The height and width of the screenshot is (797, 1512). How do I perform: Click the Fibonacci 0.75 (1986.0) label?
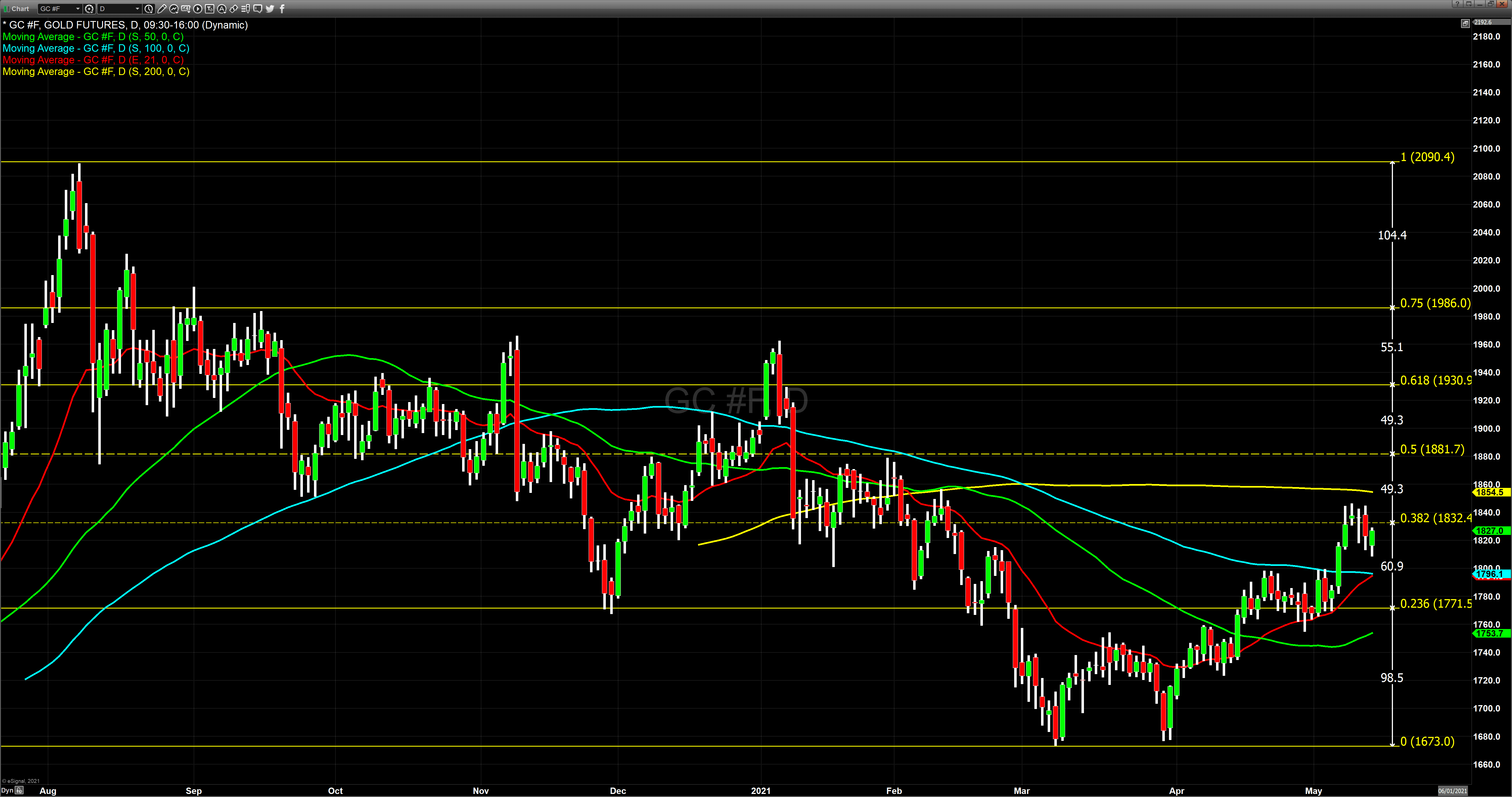[1436, 303]
